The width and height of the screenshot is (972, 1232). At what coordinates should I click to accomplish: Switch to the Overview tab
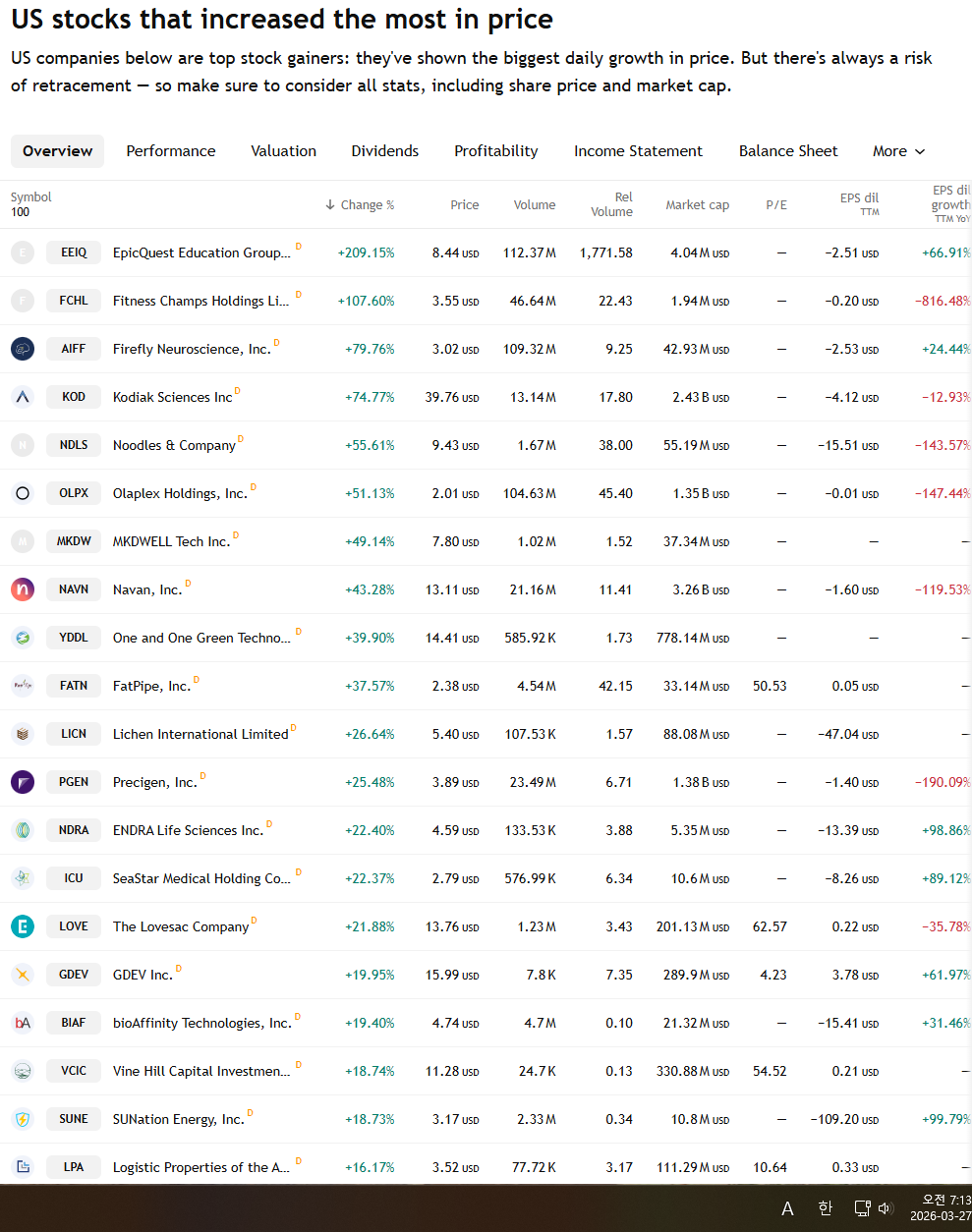click(58, 151)
